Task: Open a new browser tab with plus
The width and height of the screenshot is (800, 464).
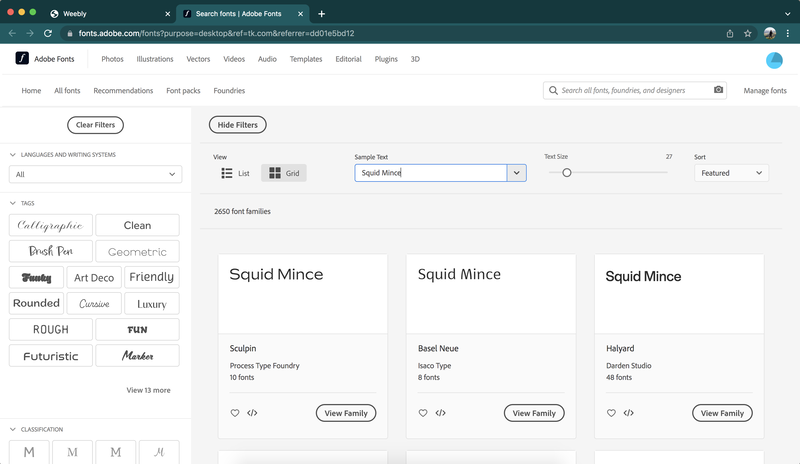Action: point(321,14)
